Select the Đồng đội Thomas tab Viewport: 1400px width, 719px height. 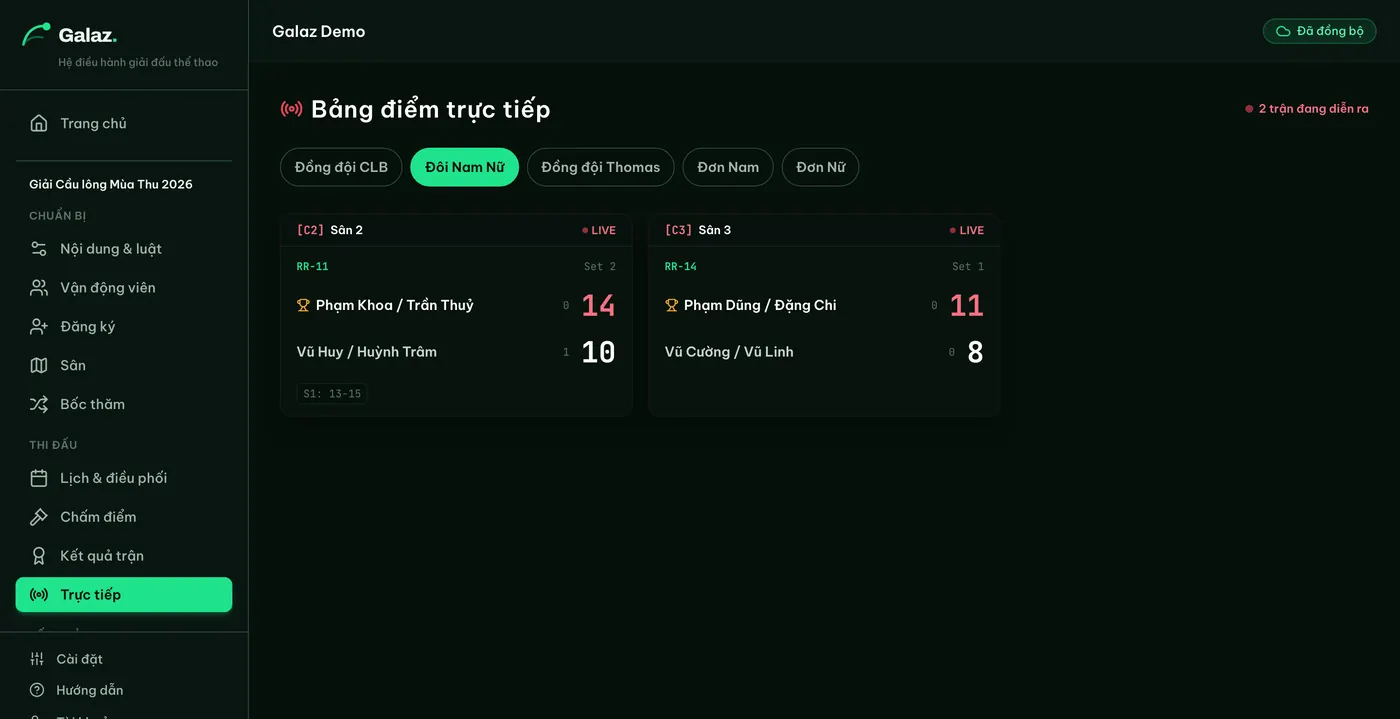click(601, 167)
